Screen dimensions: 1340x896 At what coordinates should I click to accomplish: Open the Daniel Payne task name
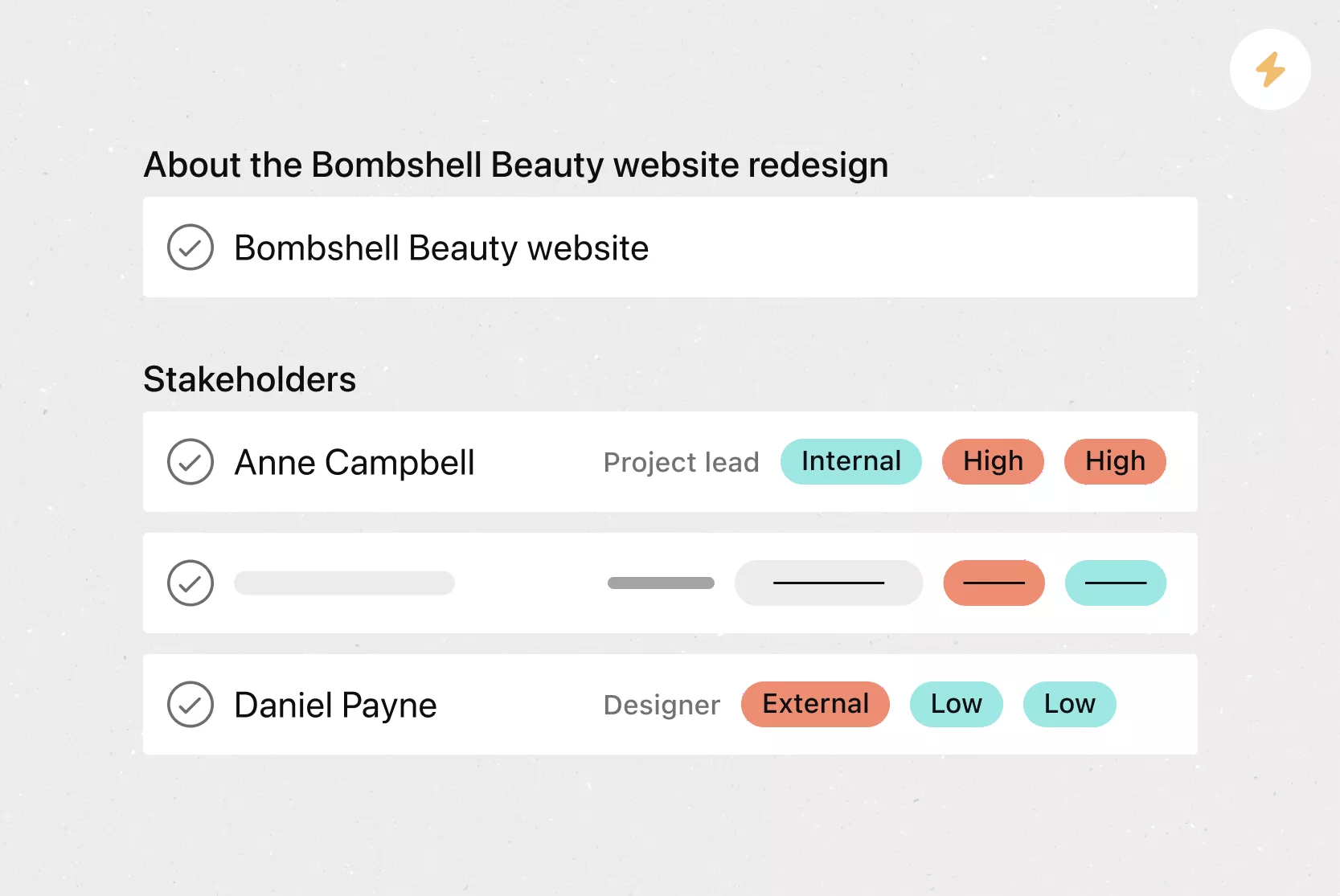click(x=335, y=706)
